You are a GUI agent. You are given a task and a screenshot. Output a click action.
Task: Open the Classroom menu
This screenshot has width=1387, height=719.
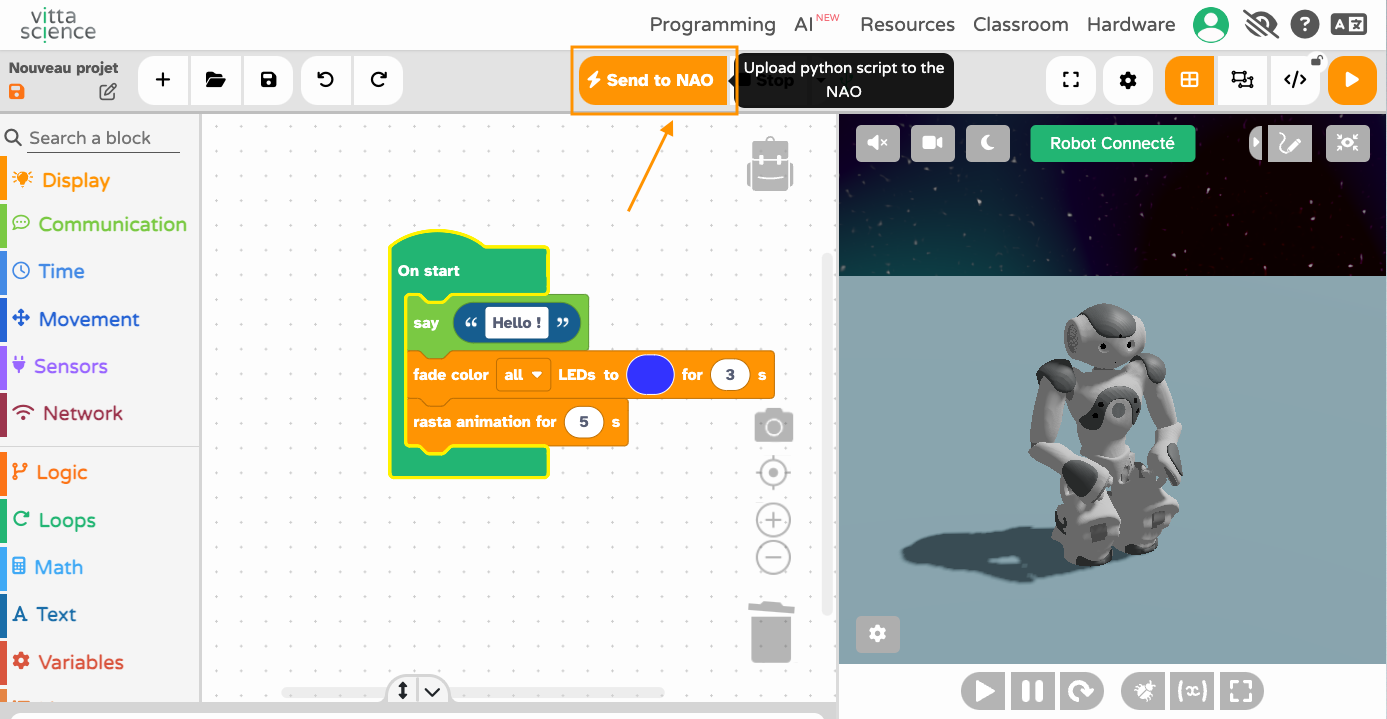(1020, 24)
